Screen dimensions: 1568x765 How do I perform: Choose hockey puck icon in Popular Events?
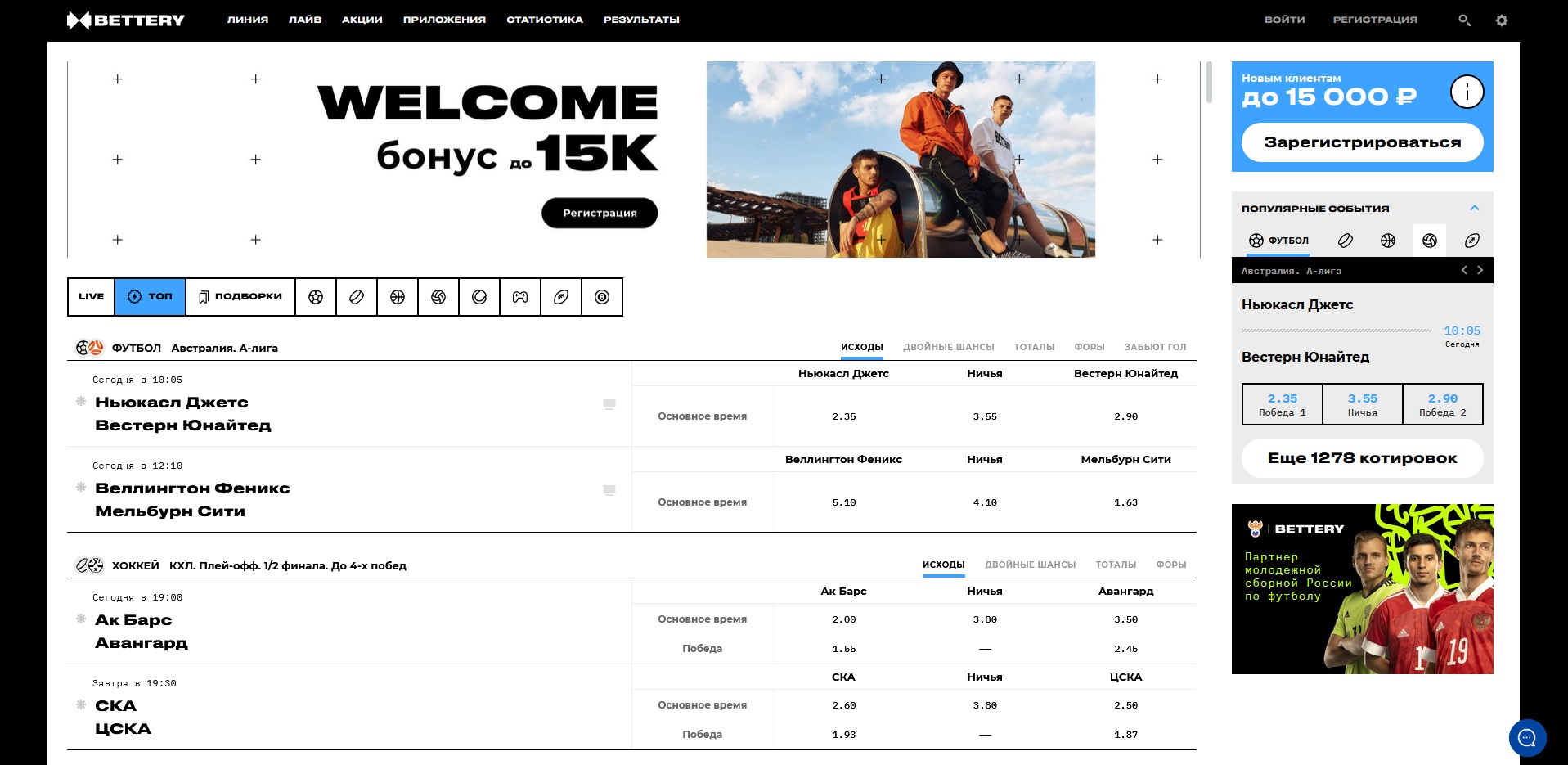(x=1345, y=241)
